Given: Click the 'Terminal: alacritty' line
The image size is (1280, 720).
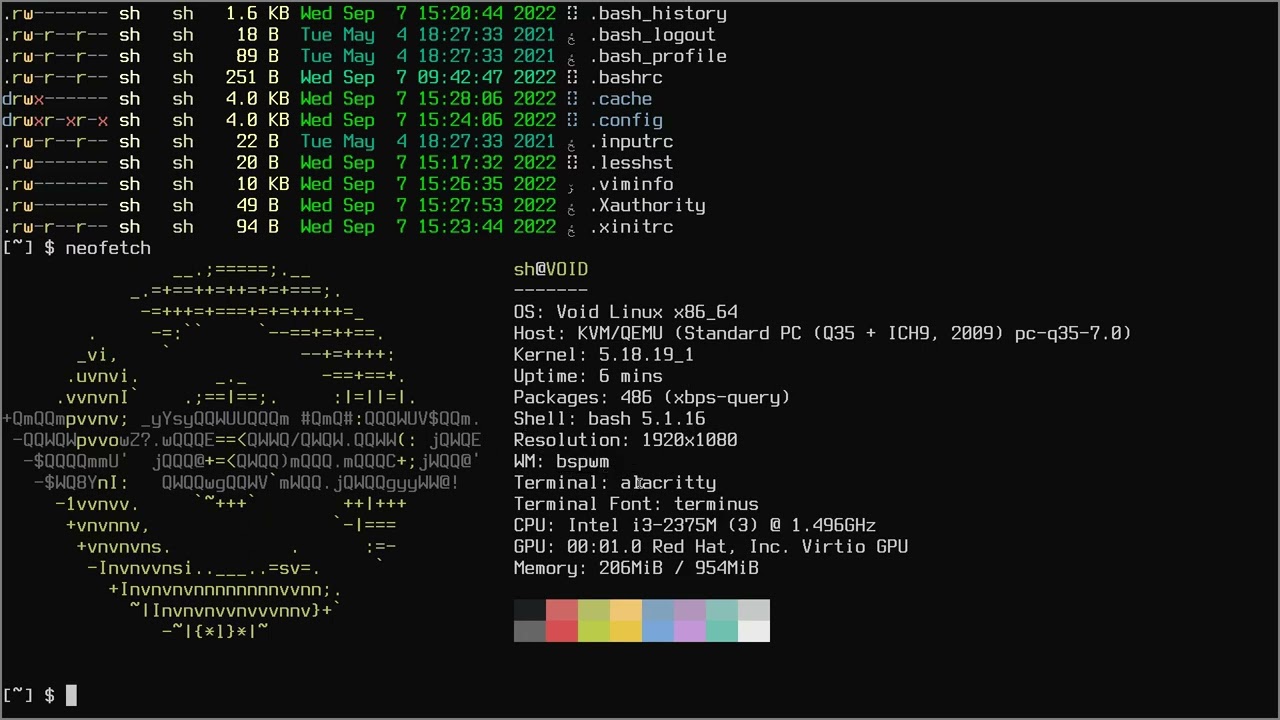Looking at the screenshot, I should (615, 483).
